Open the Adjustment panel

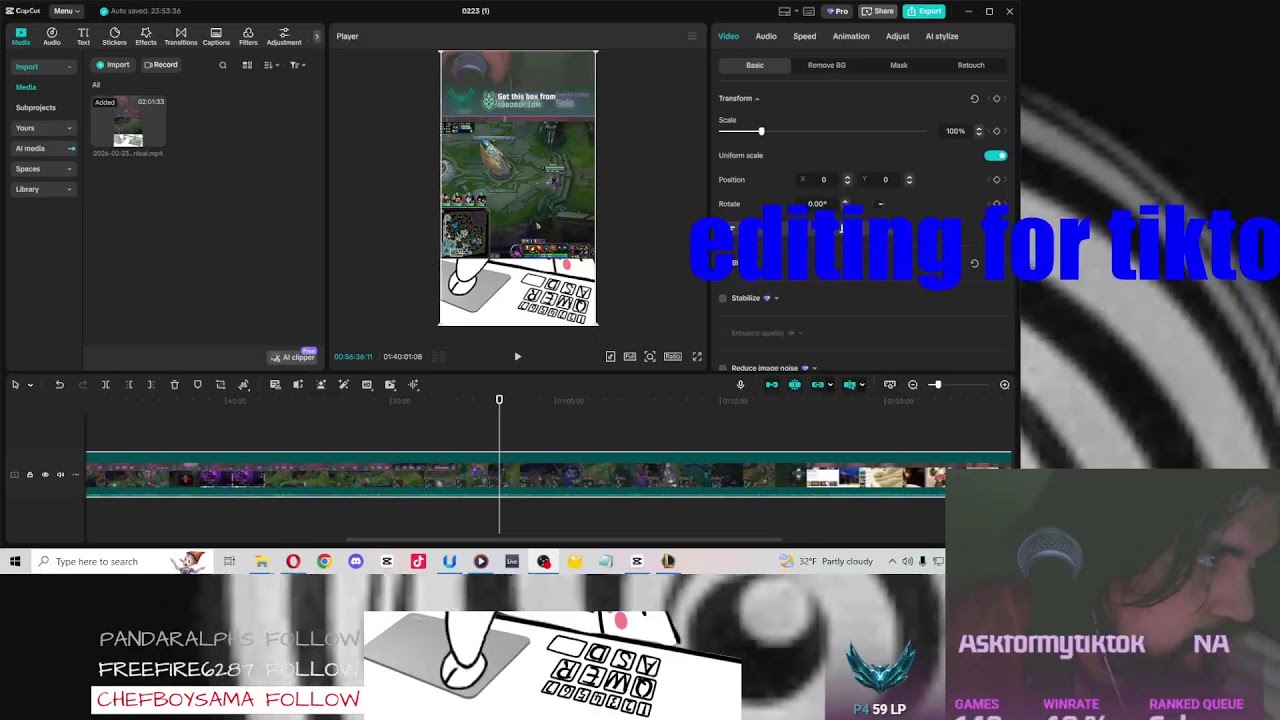[284, 36]
